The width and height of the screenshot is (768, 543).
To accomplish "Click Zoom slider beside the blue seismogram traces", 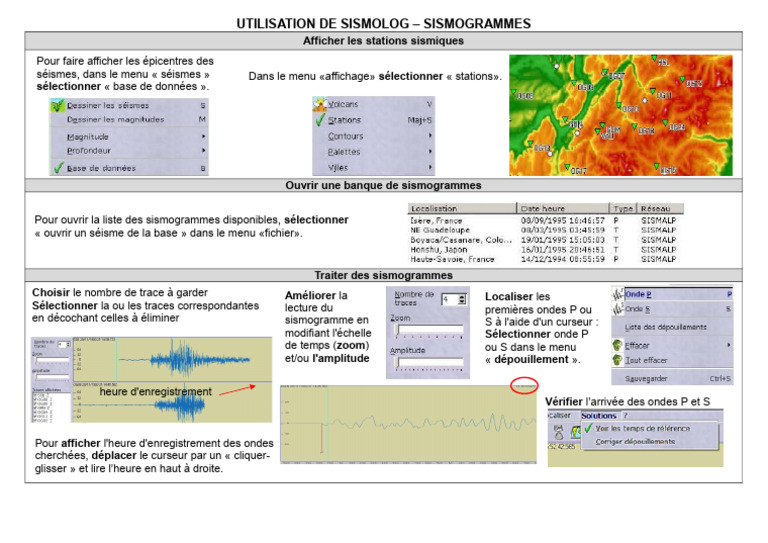I will [x=52, y=360].
